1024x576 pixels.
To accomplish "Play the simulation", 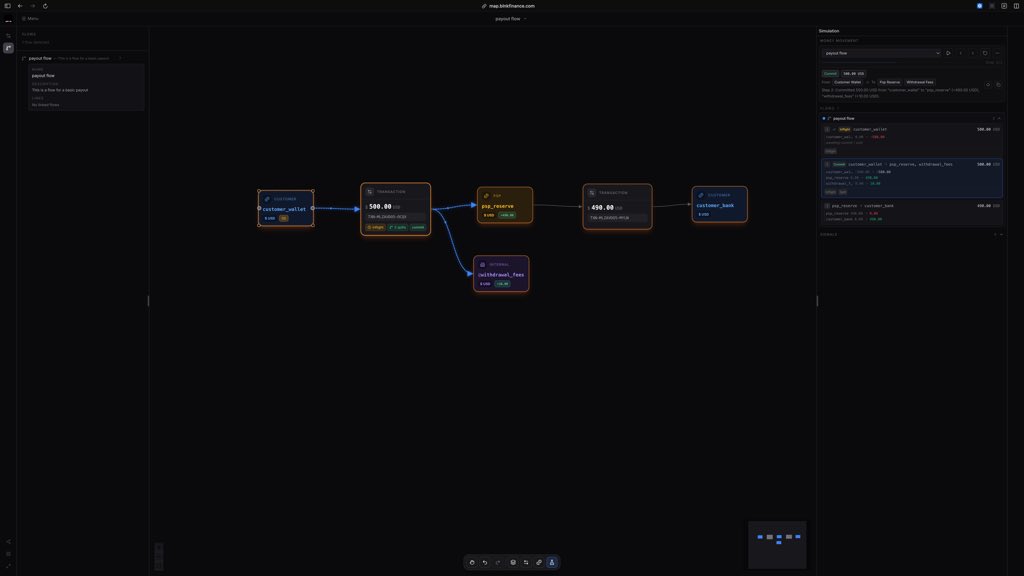I will (948, 53).
